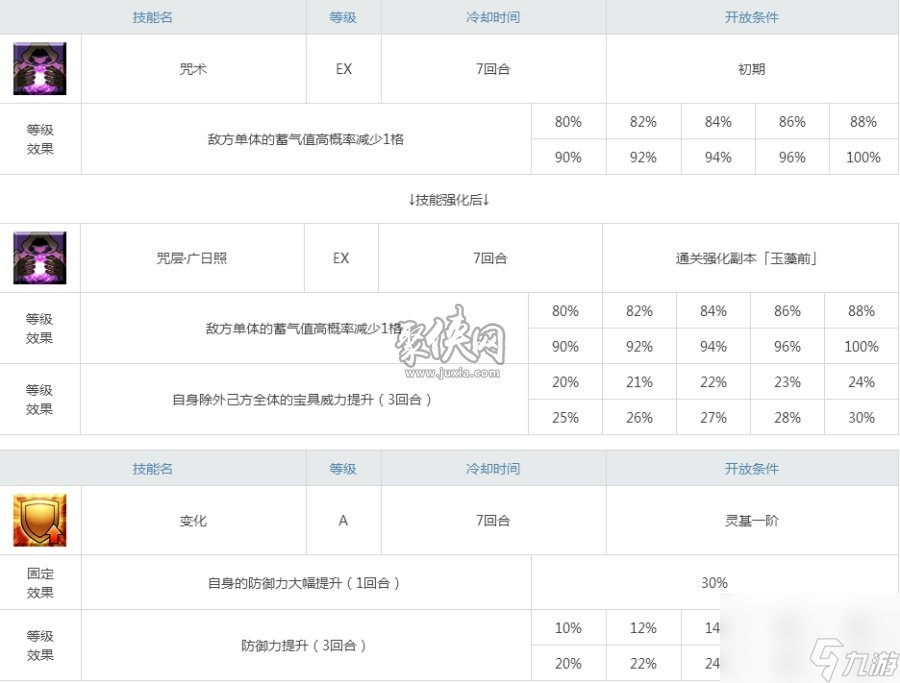Click the 自身的防御力大幅提升(1回合) description

304,583
